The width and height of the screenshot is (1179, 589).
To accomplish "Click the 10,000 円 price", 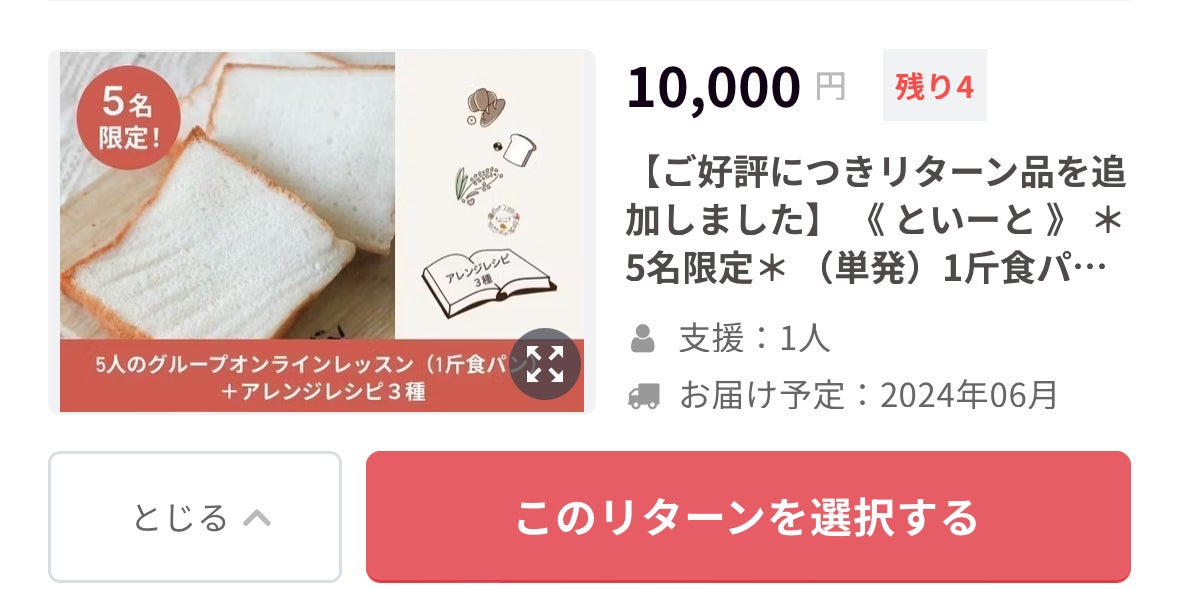I will tap(736, 87).
